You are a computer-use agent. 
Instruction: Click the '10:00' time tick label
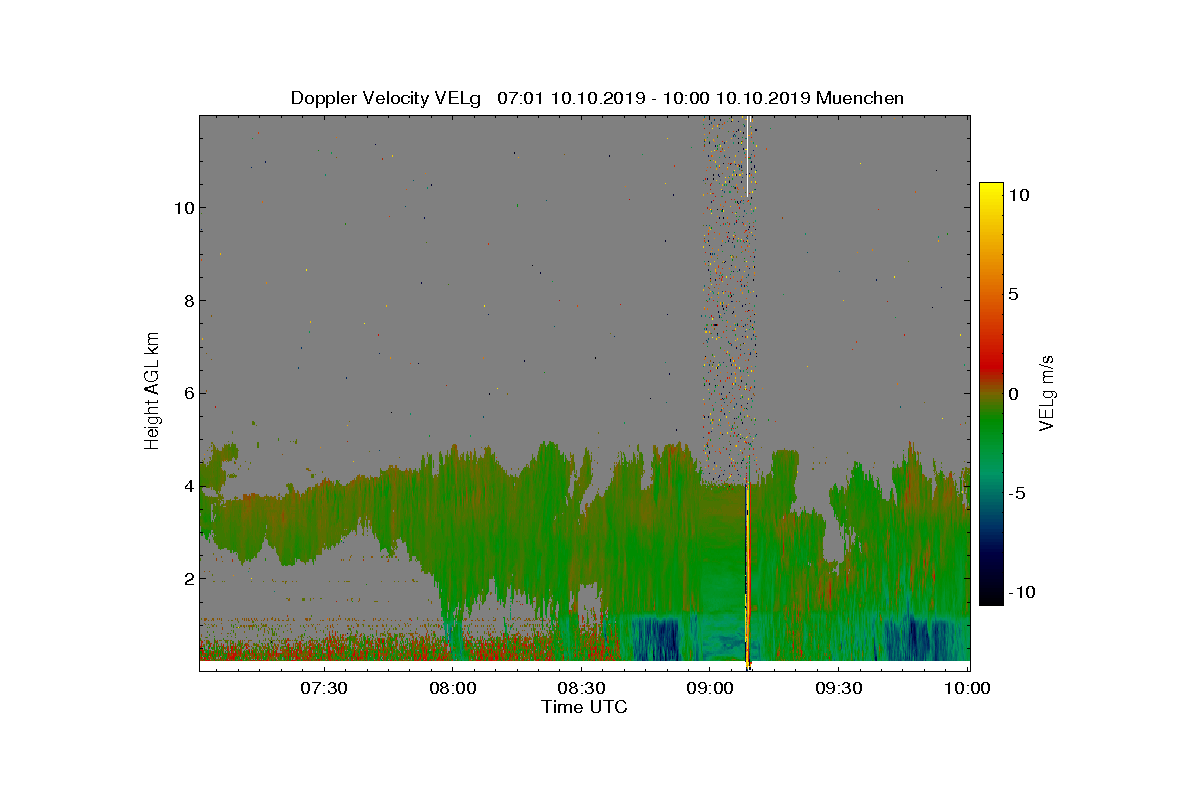[x=967, y=688]
